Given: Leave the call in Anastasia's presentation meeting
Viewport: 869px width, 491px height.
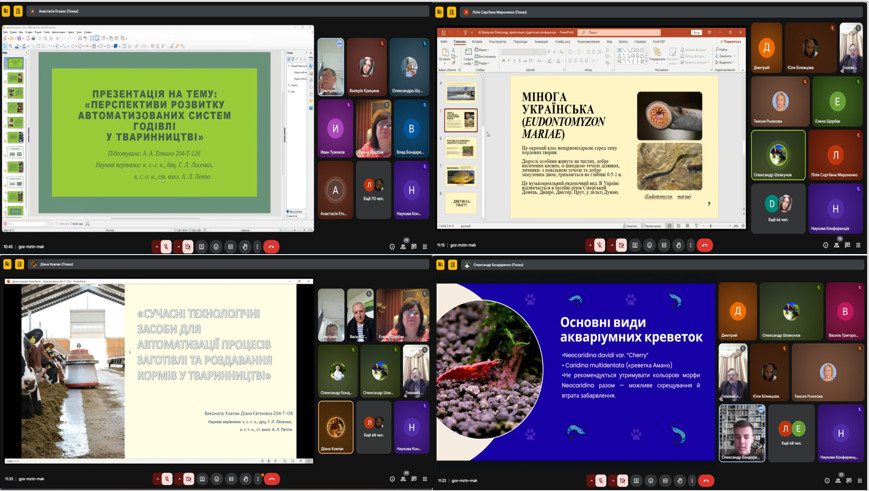Looking at the screenshot, I should [271, 246].
